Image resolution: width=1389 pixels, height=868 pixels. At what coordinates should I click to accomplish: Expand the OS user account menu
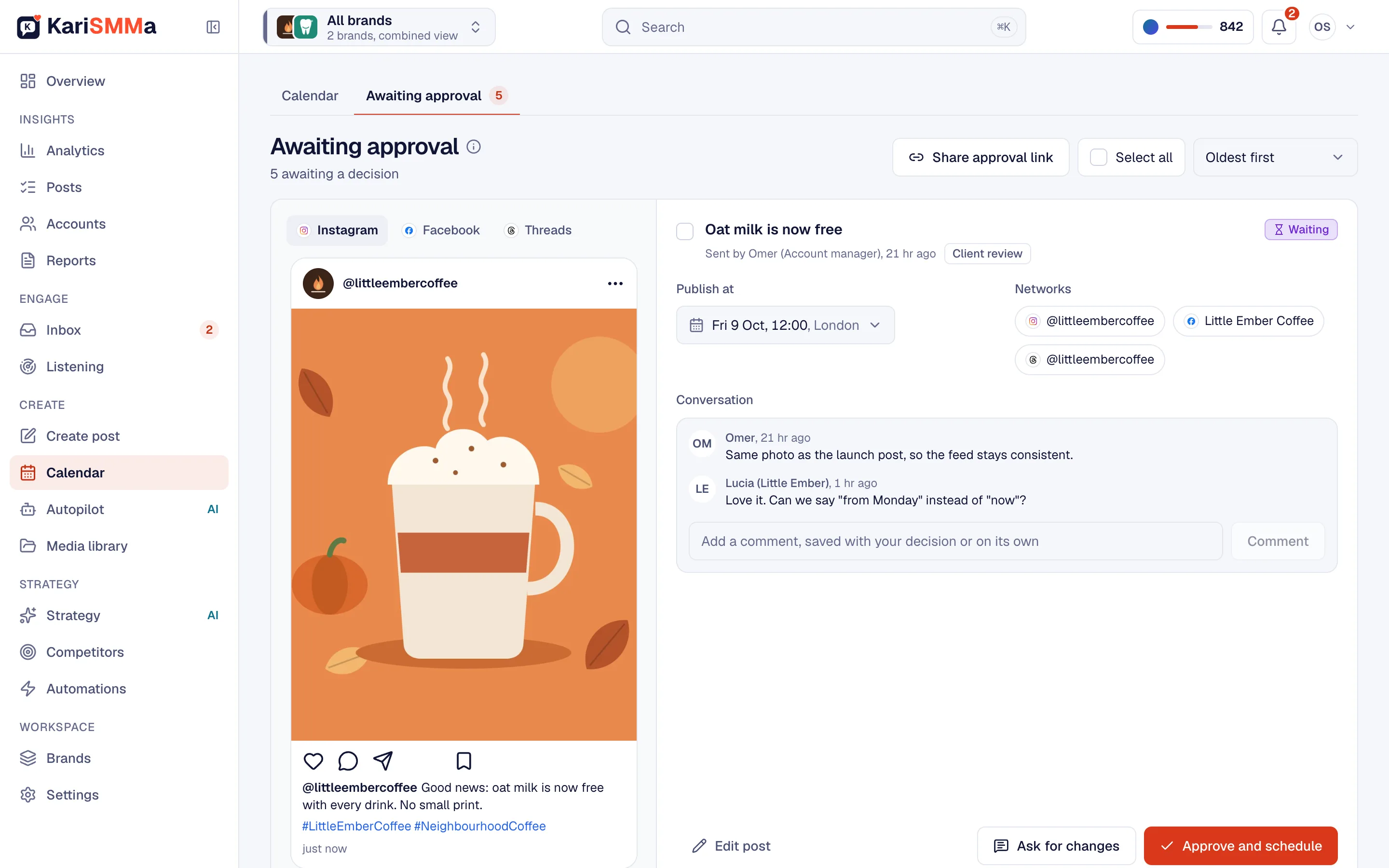pos(1333,27)
